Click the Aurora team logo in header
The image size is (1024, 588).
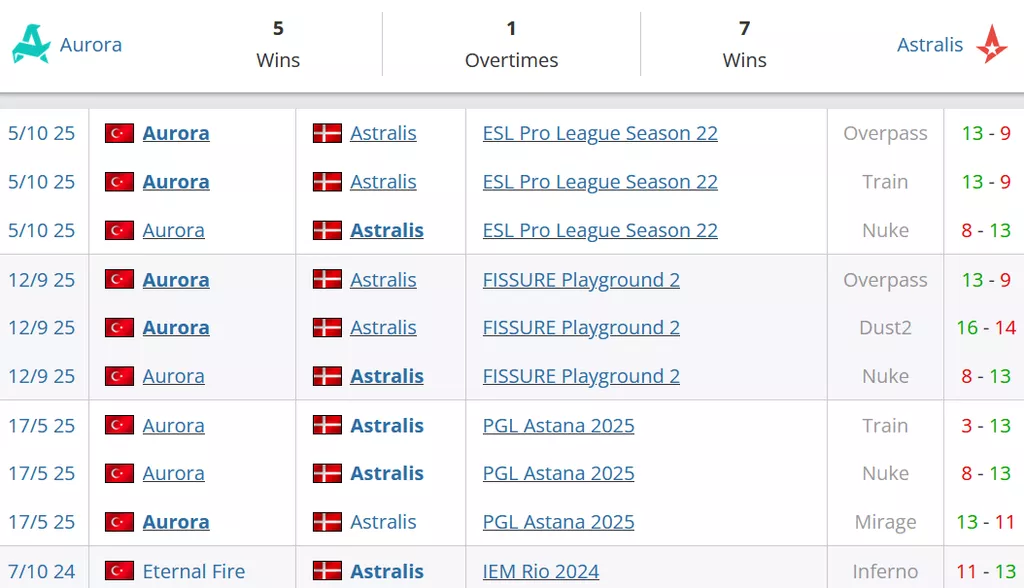coord(31,44)
